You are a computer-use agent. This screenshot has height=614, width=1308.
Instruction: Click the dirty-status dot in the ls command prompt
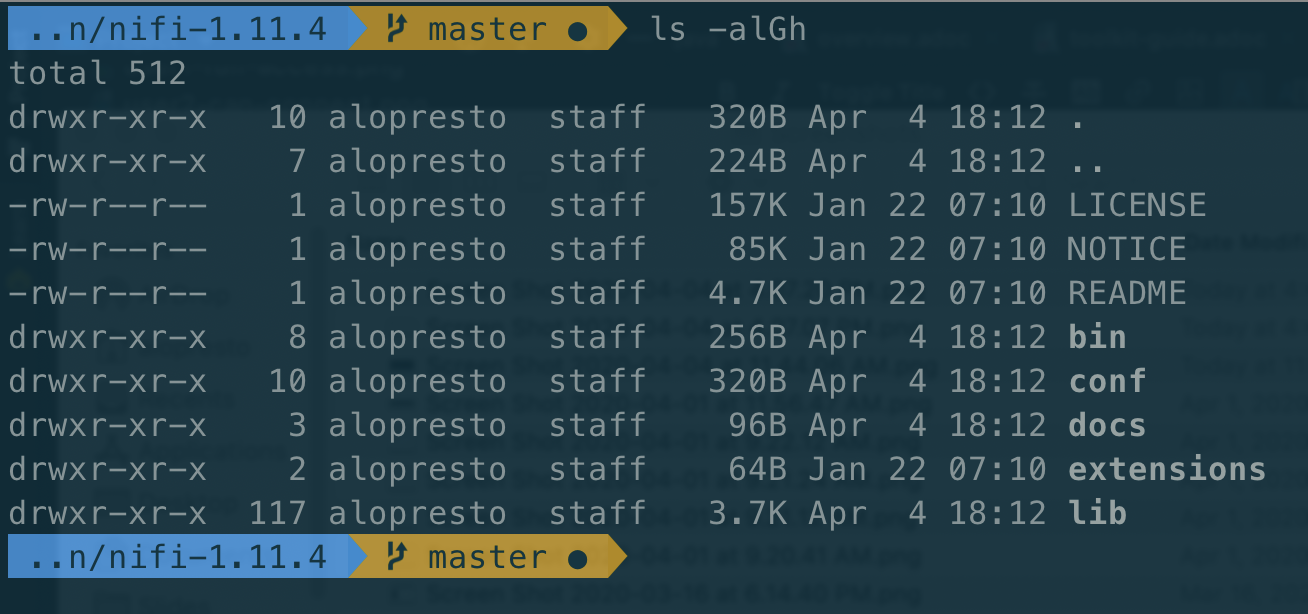[577, 31]
